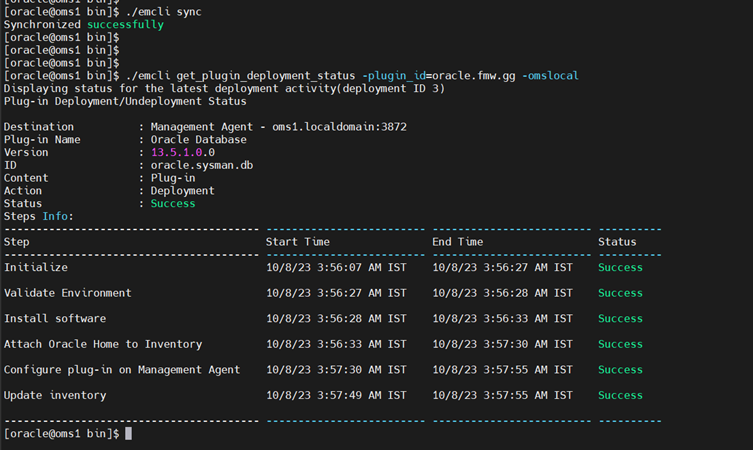Click the 'Initialize' step row
Viewport: 753px width, 450px height.
click(36, 268)
